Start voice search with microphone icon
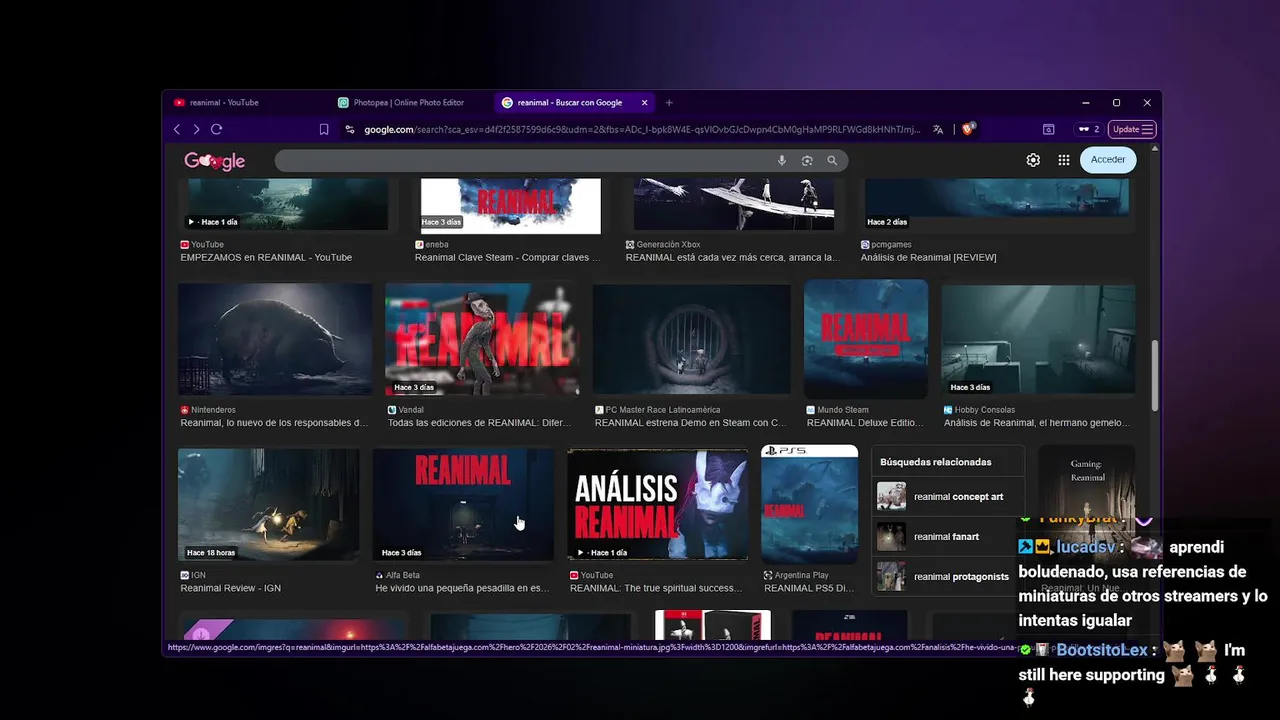The image size is (1280, 720). point(782,160)
